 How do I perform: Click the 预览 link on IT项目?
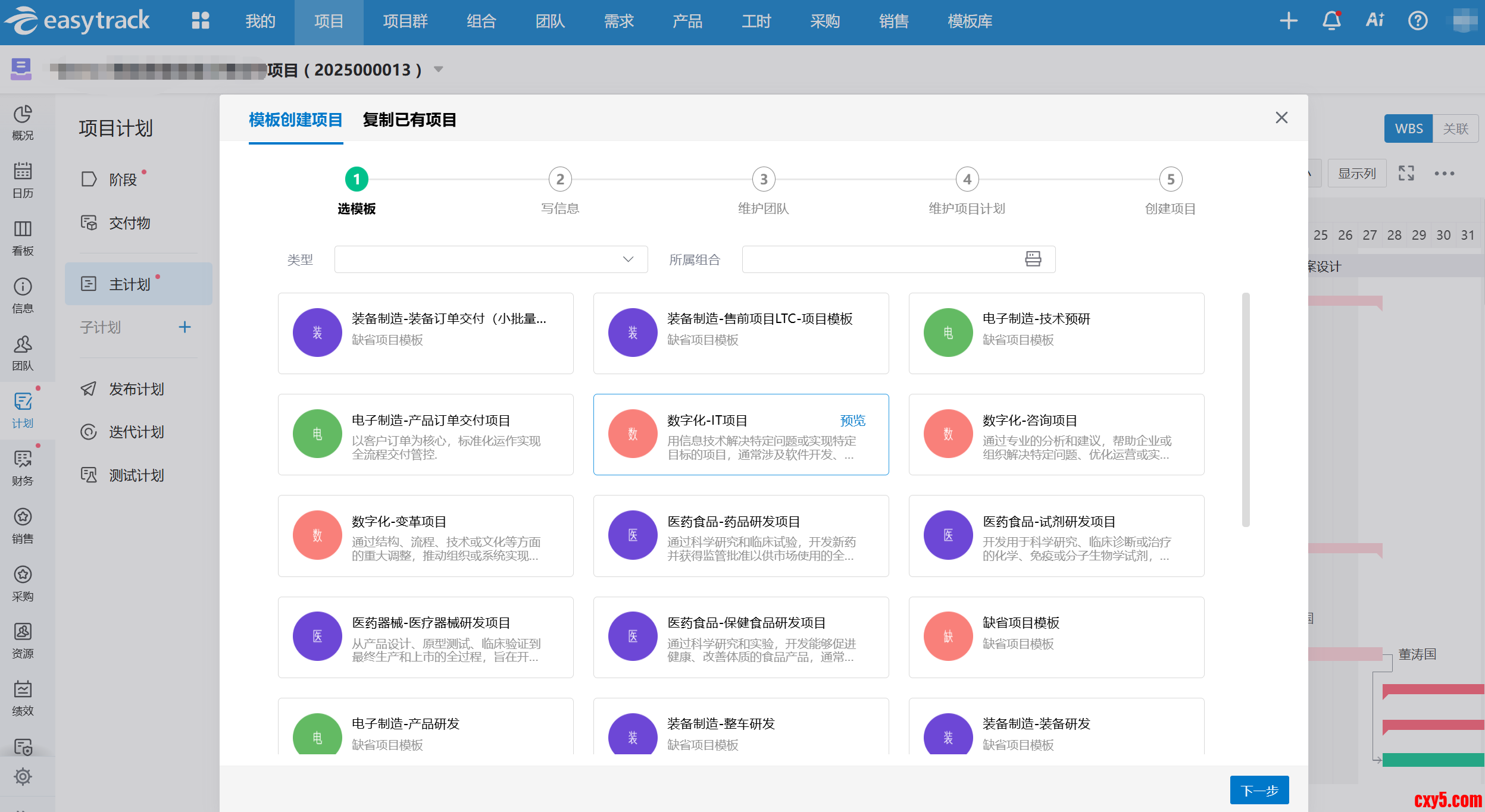(x=852, y=421)
